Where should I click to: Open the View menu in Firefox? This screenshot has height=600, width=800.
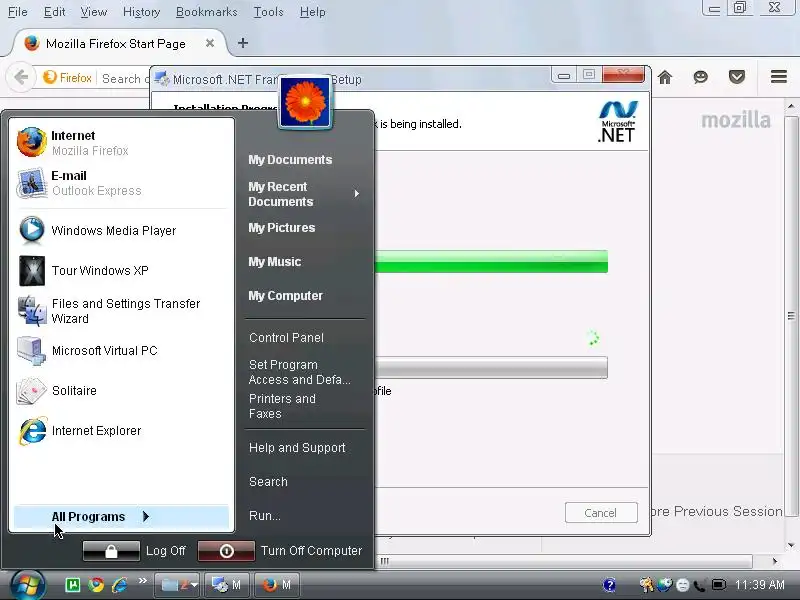tap(94, 12)
